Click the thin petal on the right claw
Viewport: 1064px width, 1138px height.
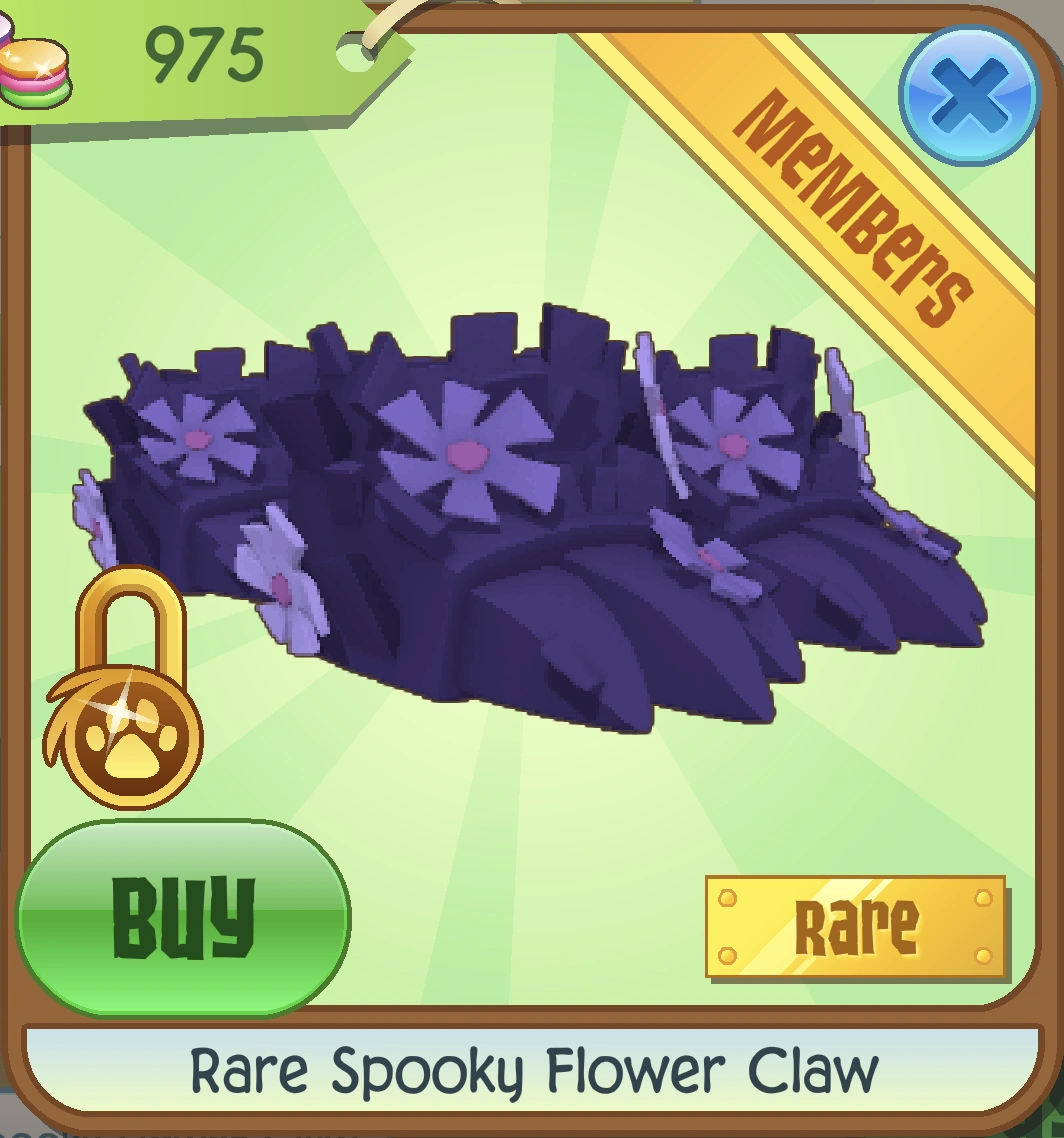click(659, 414)
